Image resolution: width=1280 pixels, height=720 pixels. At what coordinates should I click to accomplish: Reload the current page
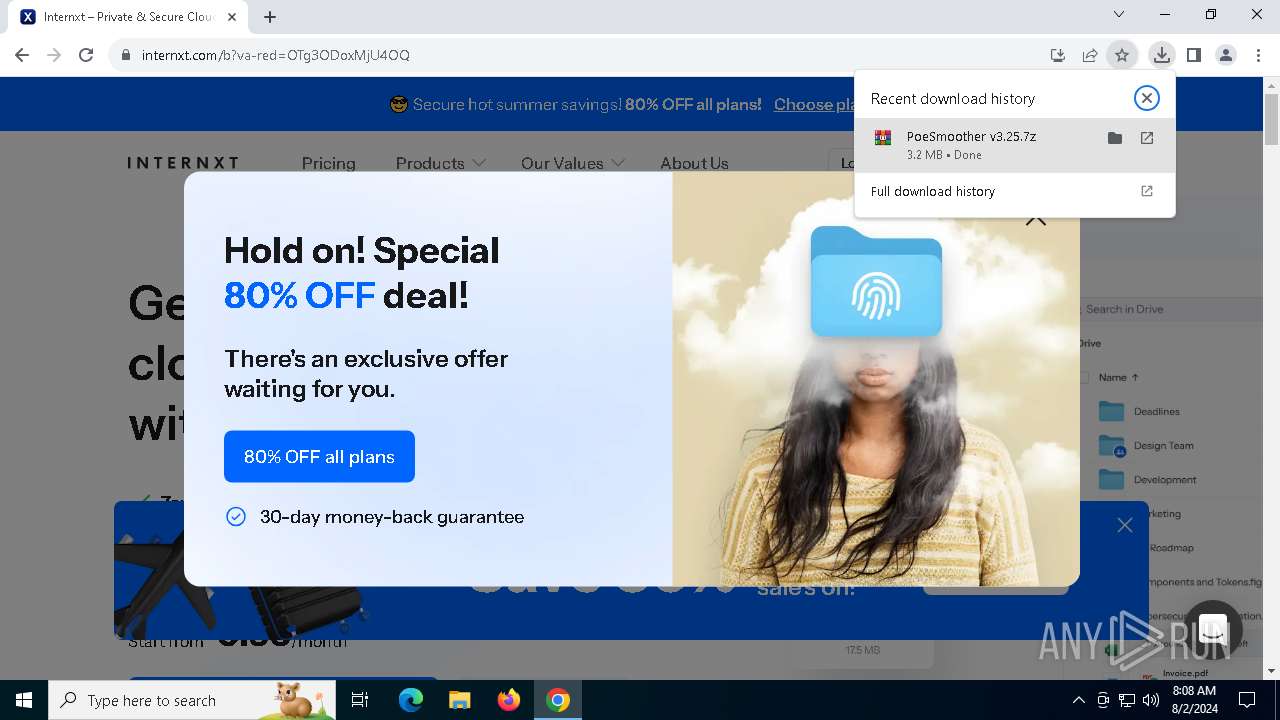pos(86,55)
